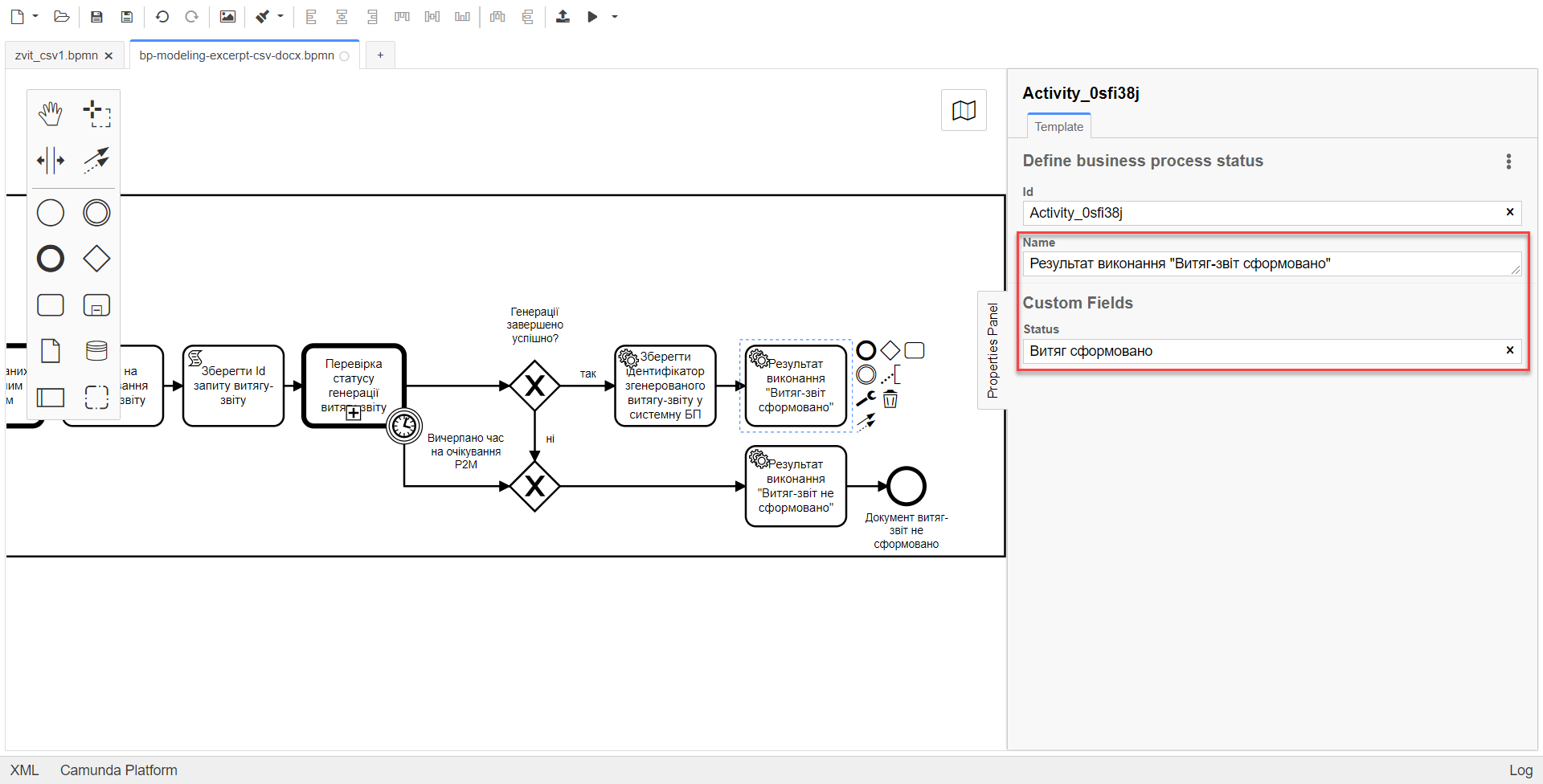
Task: Switch to zvit_csv1.bpmn tab
Action: 56,55
